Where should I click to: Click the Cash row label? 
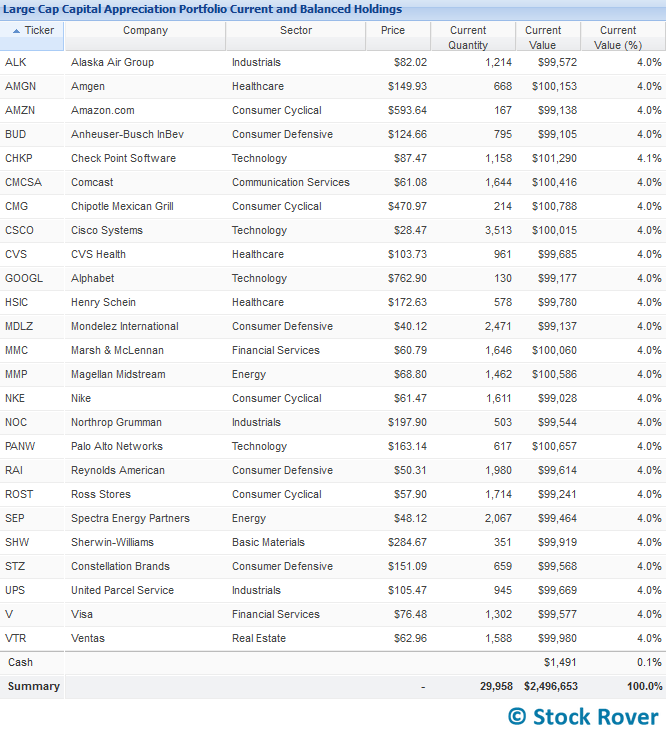click(21, 662)
